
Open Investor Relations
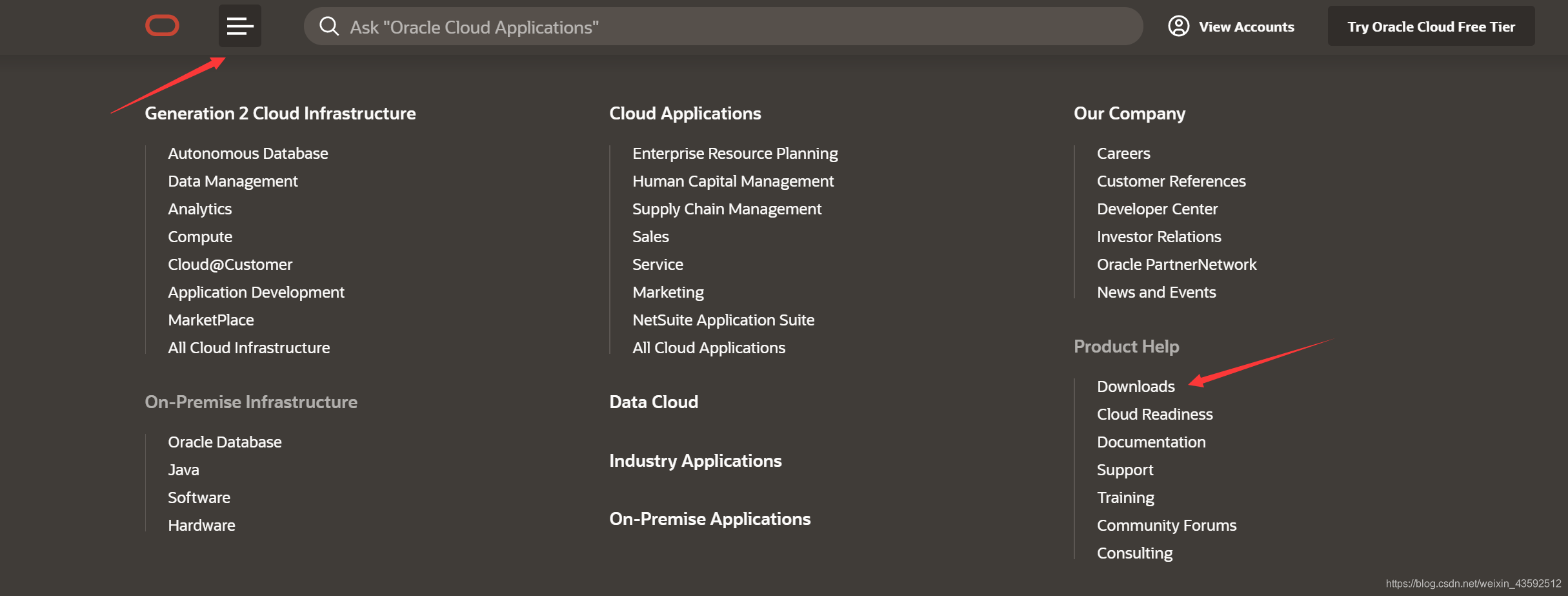click(x=1159, y=236)
